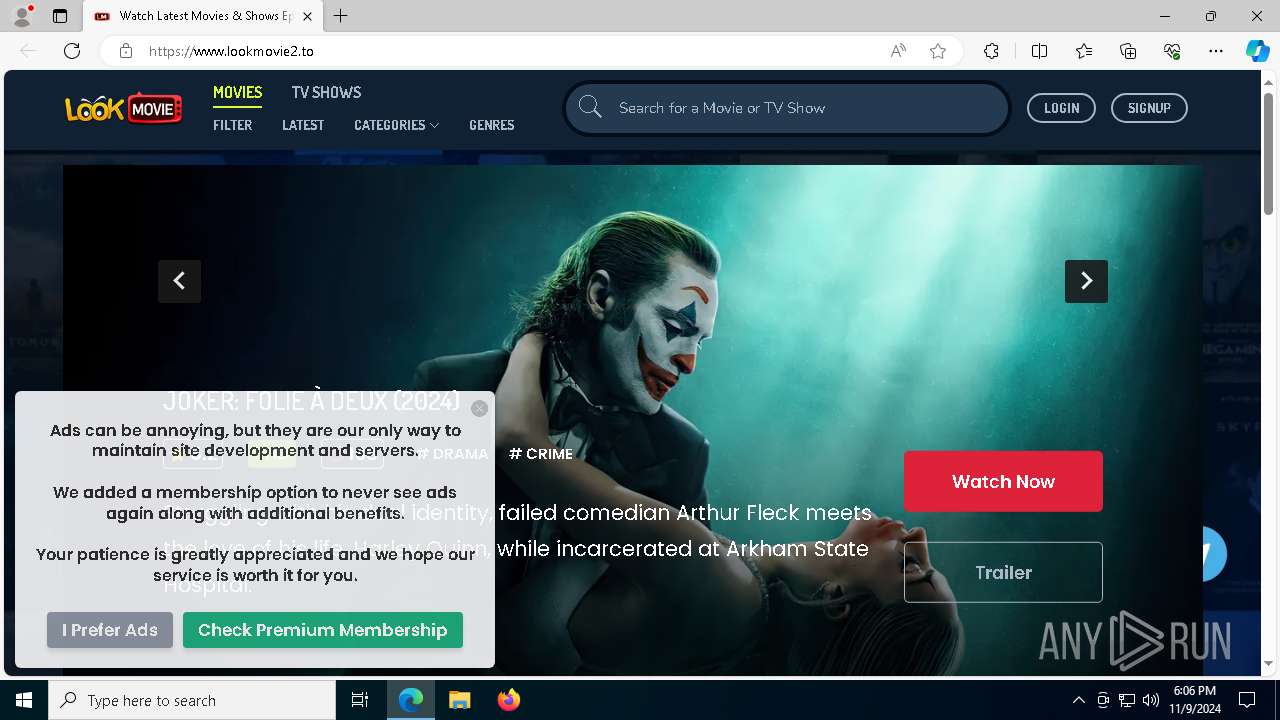This screenshot has width=1280, height=720.
Task: Open the notification center
Action: (1247, 700)
